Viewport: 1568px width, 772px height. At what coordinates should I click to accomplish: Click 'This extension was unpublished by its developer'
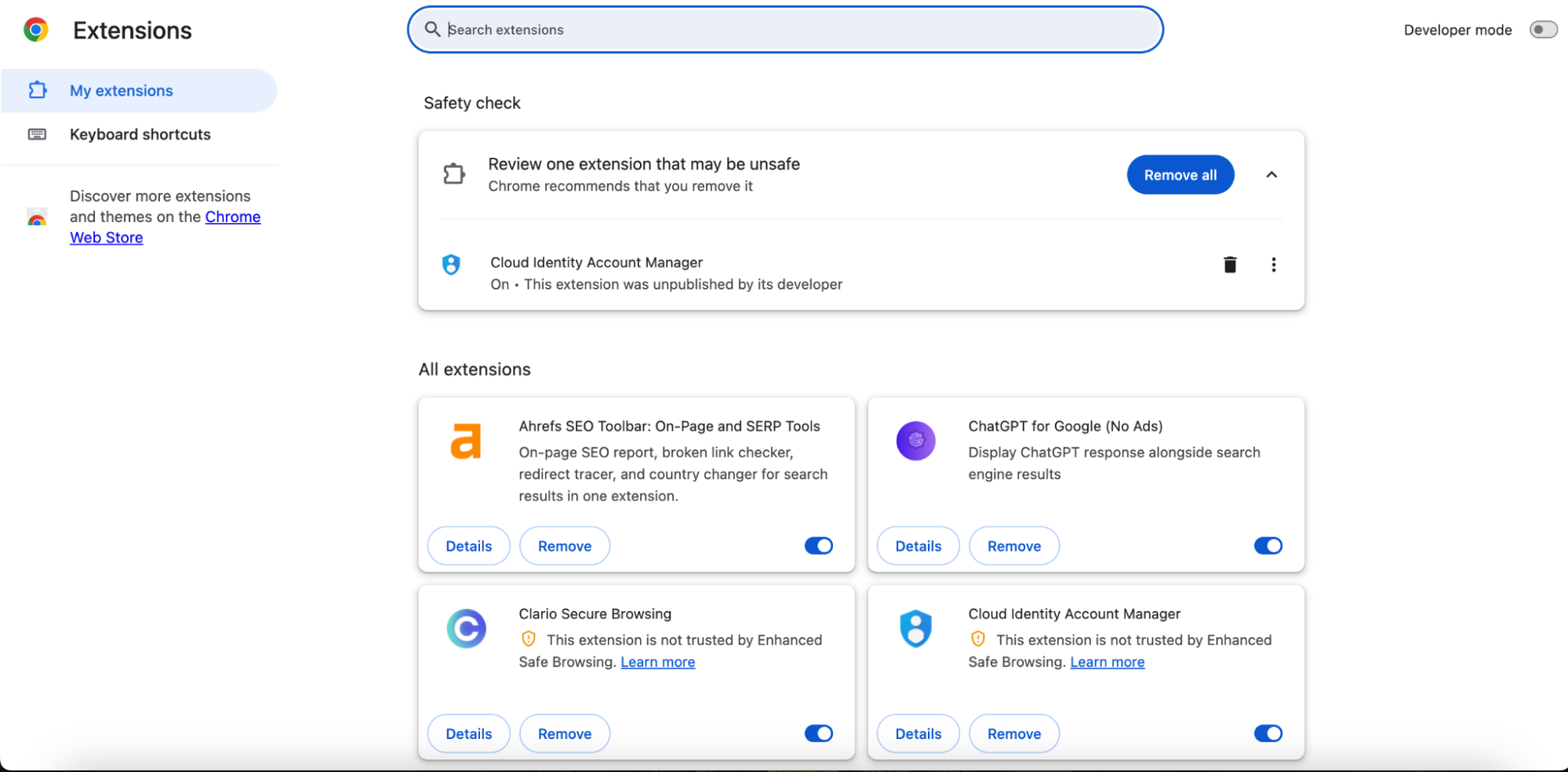[683, 284]
